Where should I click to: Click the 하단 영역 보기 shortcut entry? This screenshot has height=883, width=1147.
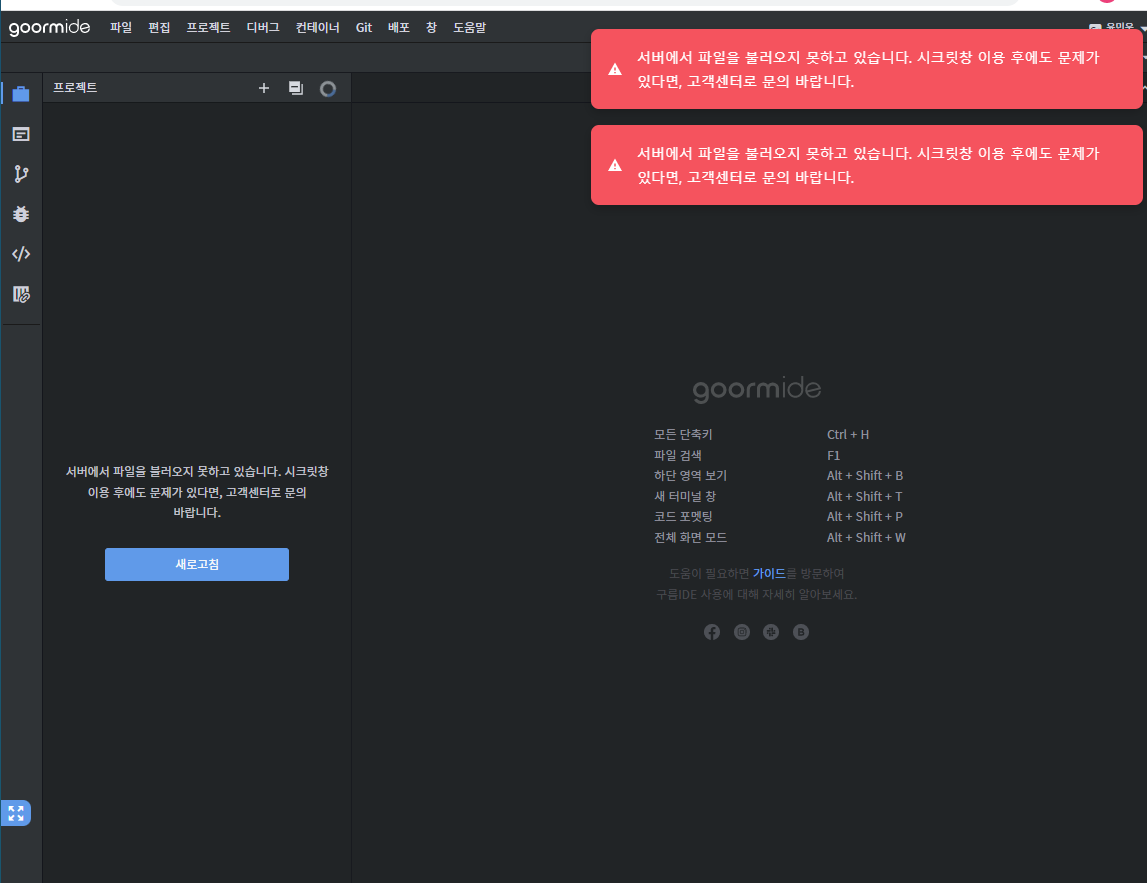click(x=691, y=476)
